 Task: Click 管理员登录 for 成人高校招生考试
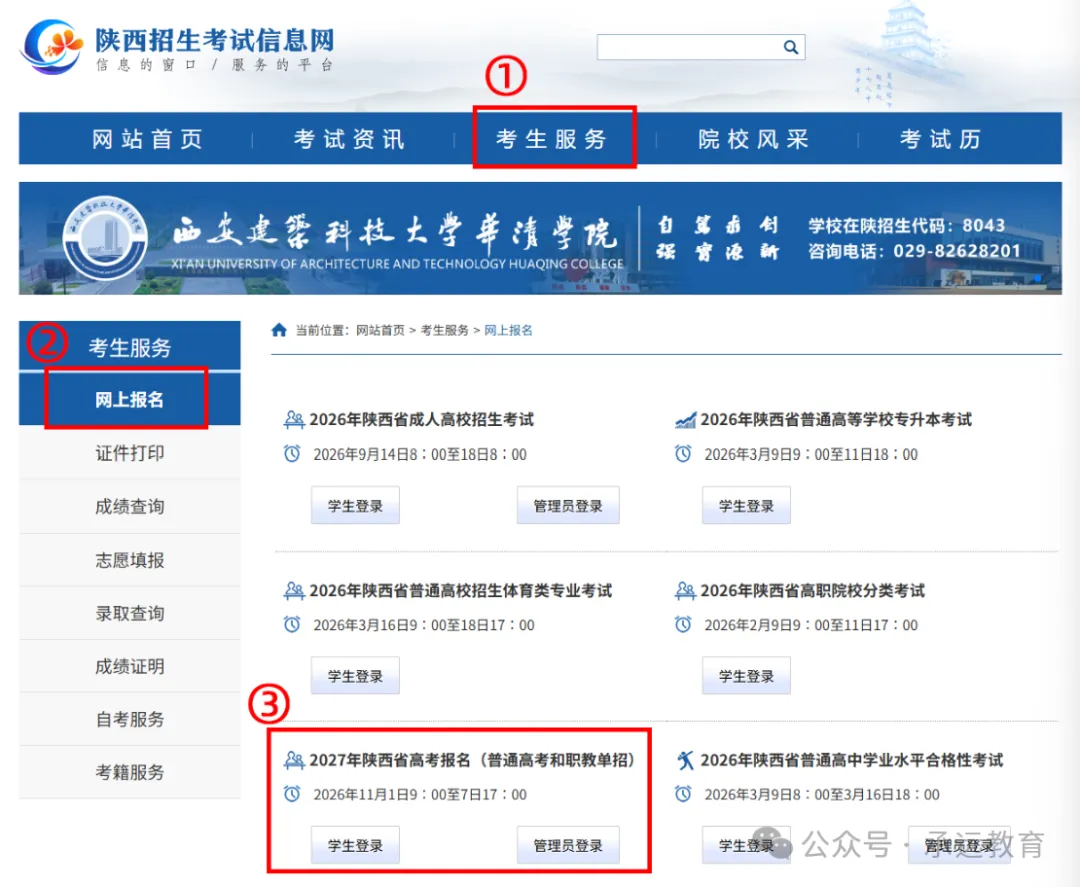pyautogui.click(x=568, y=505)
